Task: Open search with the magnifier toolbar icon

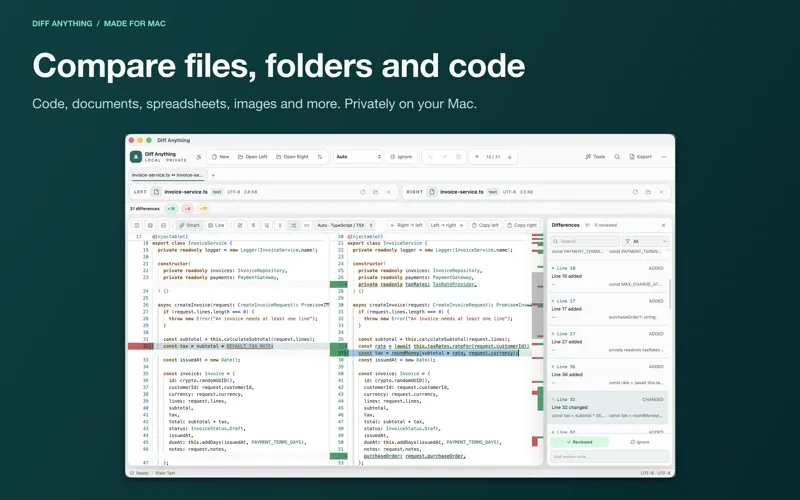Action: pos(617,157)
